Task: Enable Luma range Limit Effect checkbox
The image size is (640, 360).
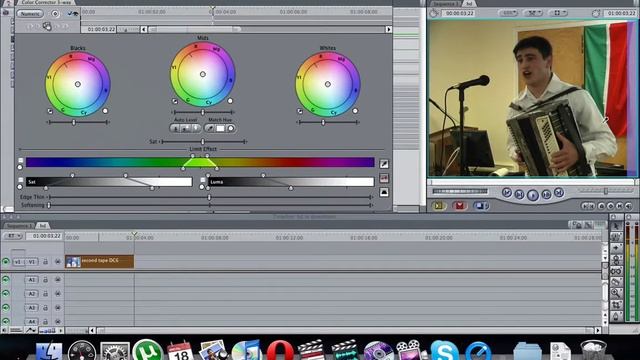Action: [203, 180]
